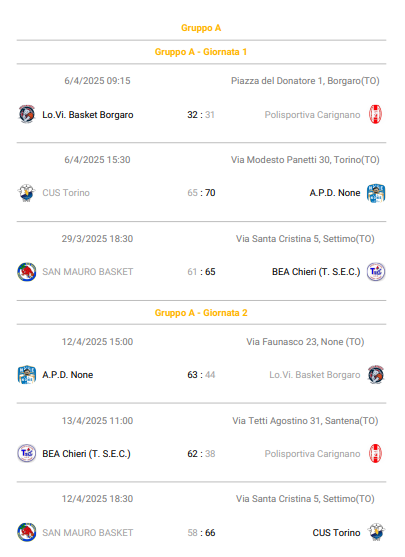This screenshot has height=557, width=405.
Task: Click CUS Torino logo in 58:66 match
Action: [x=376, y=532]
